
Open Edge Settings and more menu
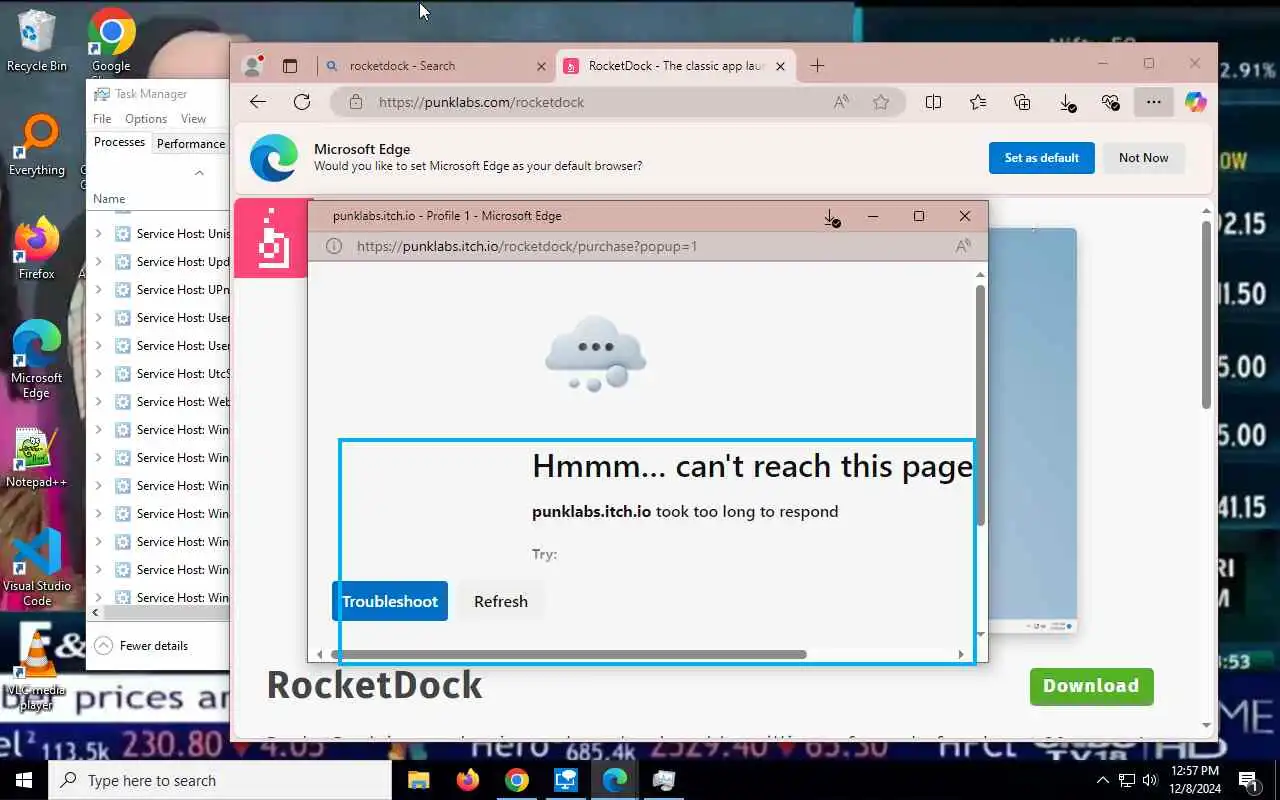click(x=1153, y=102)
